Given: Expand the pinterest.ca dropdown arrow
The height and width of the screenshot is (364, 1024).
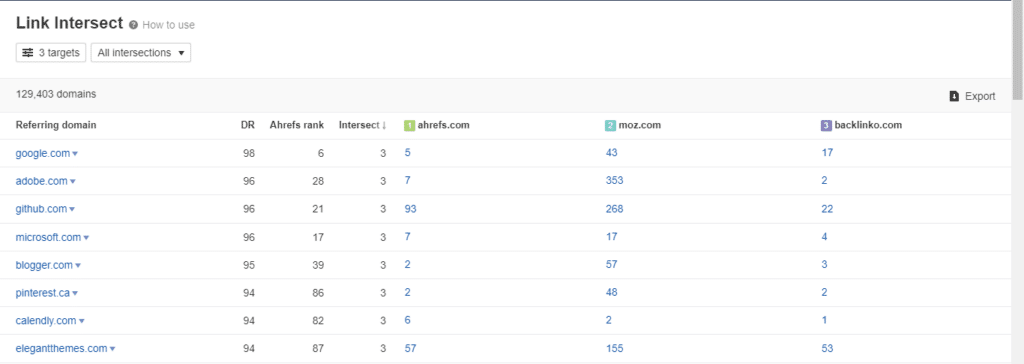Looking at the screenshot, I should click(75, 294).
